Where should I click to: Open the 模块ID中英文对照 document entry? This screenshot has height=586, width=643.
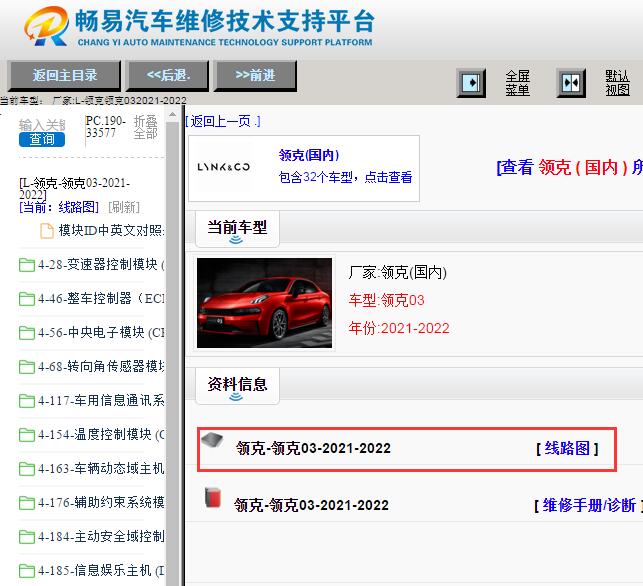(x=111, y=230)
